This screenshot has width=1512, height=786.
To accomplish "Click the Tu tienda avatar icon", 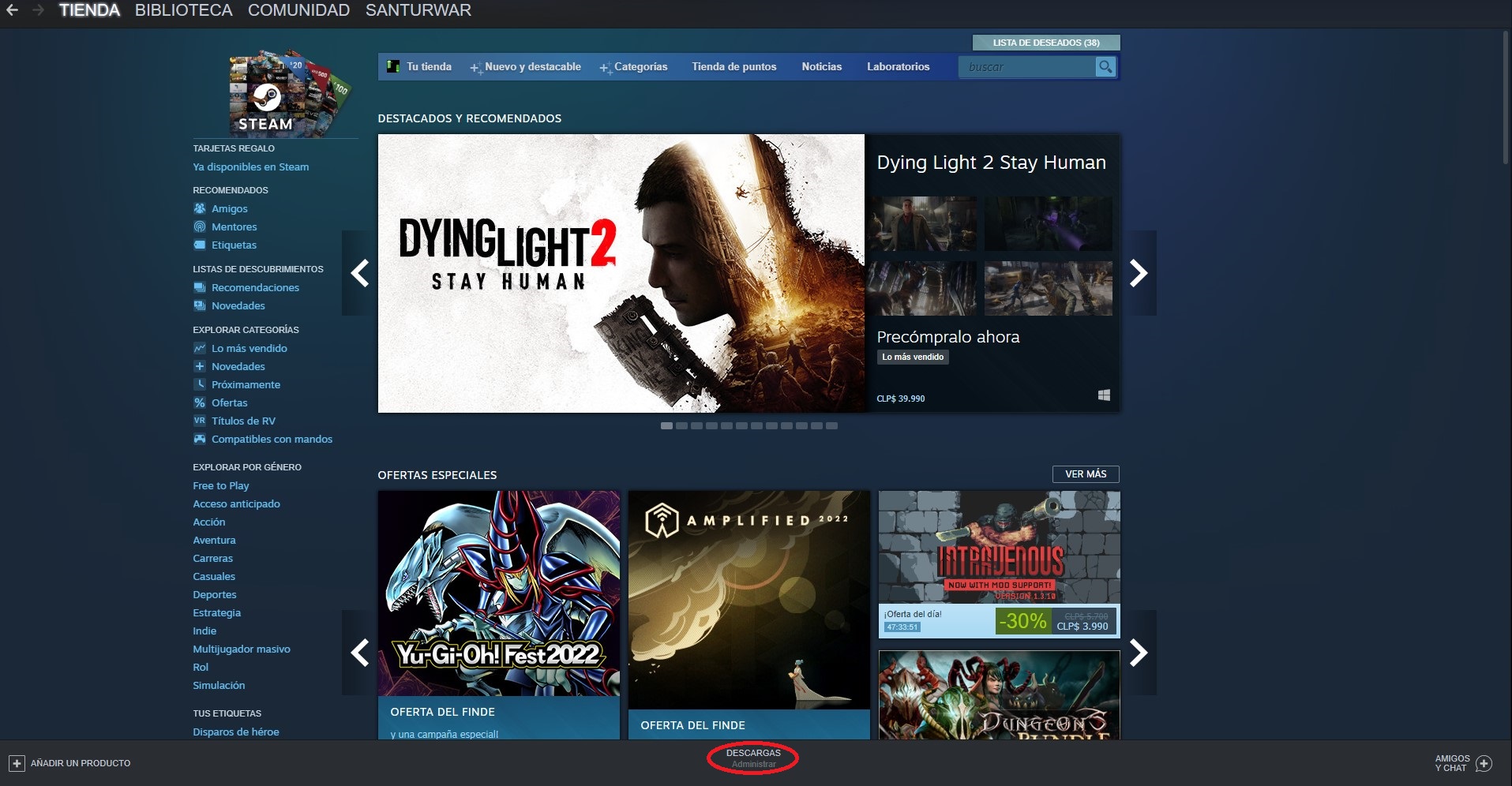I will coord(393,66).
